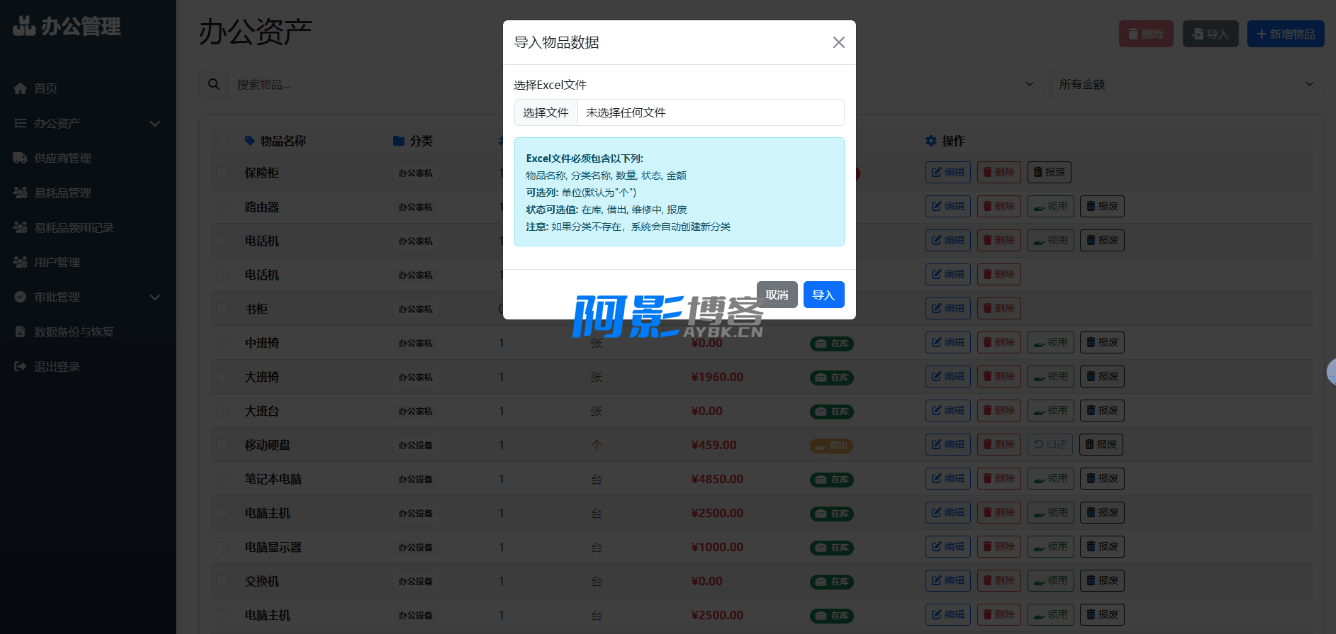Open the 所有金额 filter dropdown
Screen dimensions: 1336x634
[1185, 85]
